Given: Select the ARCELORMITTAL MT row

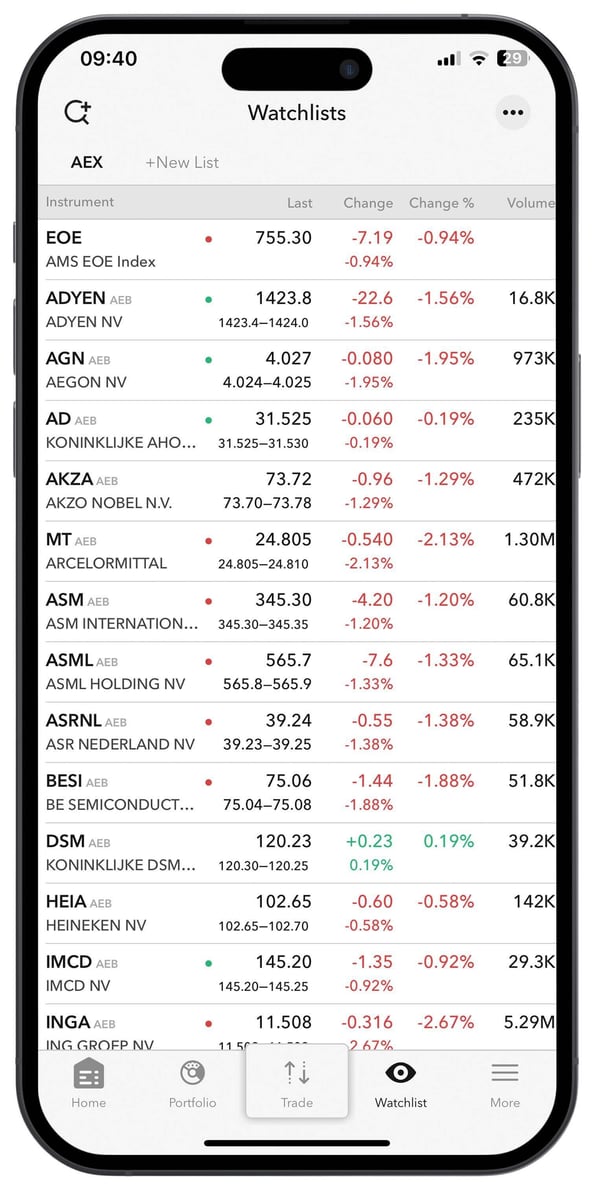Looking at the screenshot, I should [x=297, y=551].
